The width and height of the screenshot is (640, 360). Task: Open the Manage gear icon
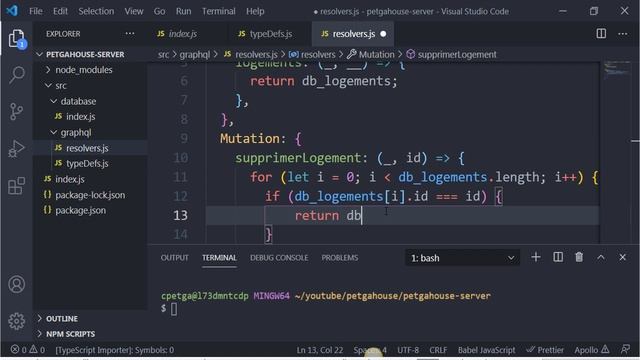coord(17,321)
